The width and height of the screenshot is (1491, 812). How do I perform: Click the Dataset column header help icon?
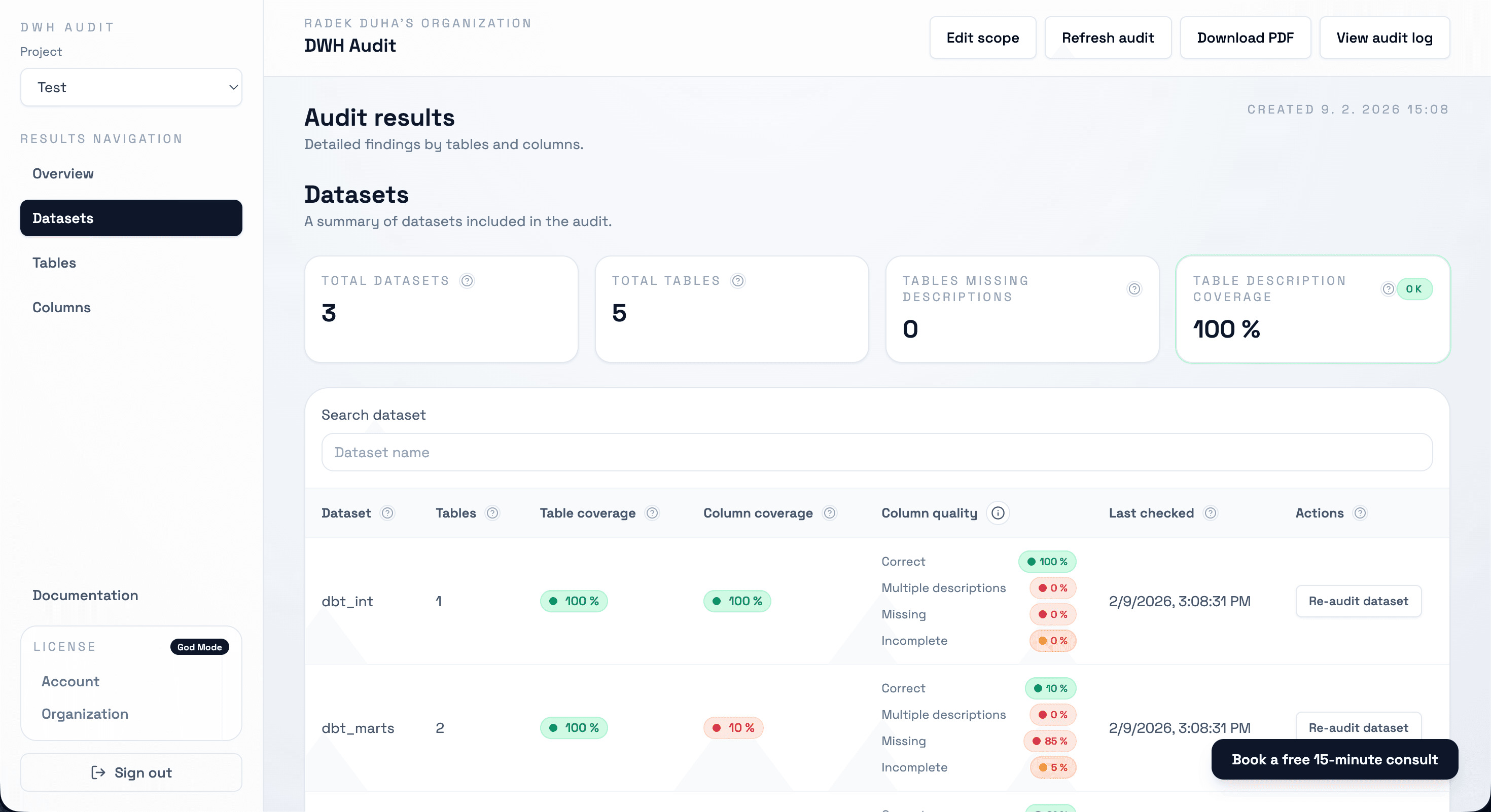tap(388, 513)
